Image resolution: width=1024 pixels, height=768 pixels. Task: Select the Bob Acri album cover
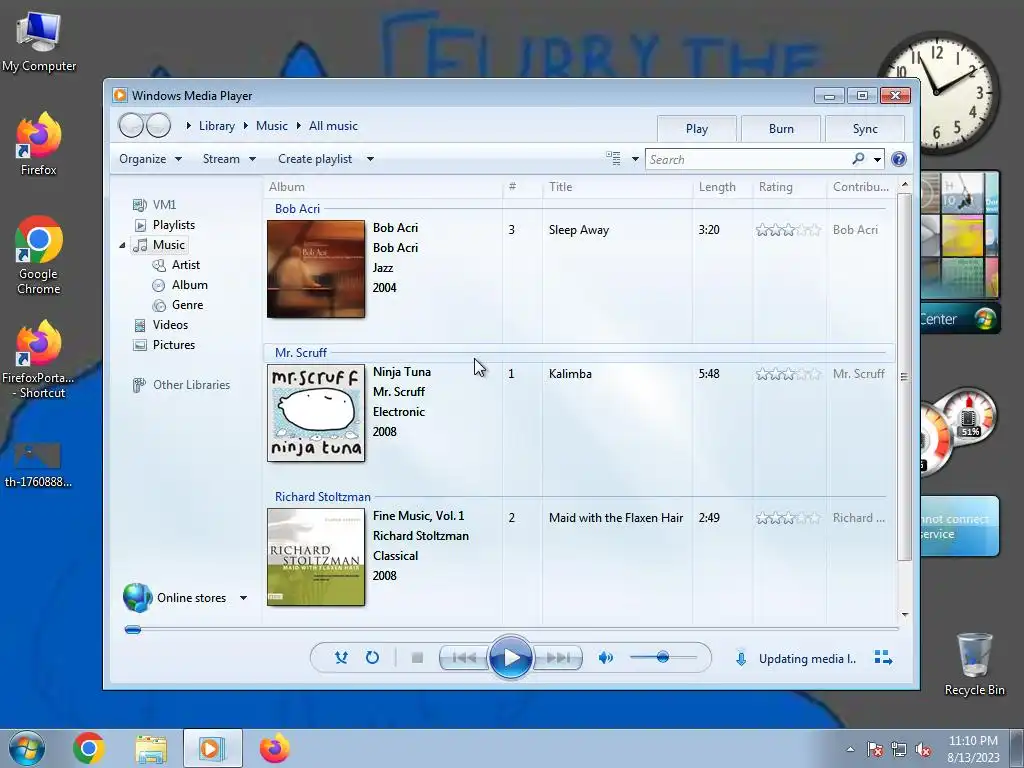[x=316, y=269]
